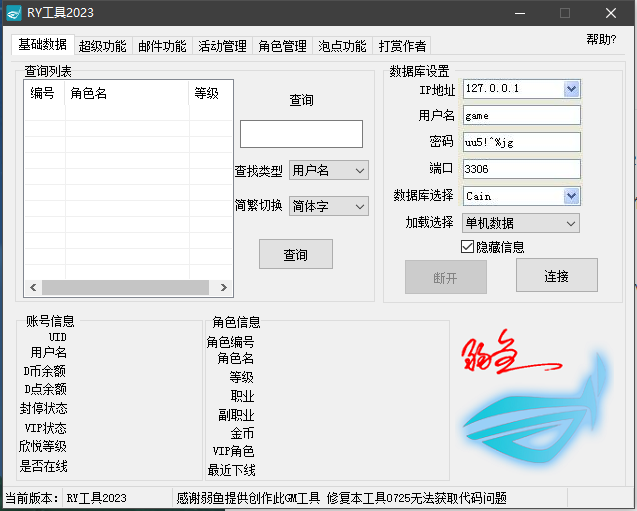Open the 角色管理 tab

283,46
